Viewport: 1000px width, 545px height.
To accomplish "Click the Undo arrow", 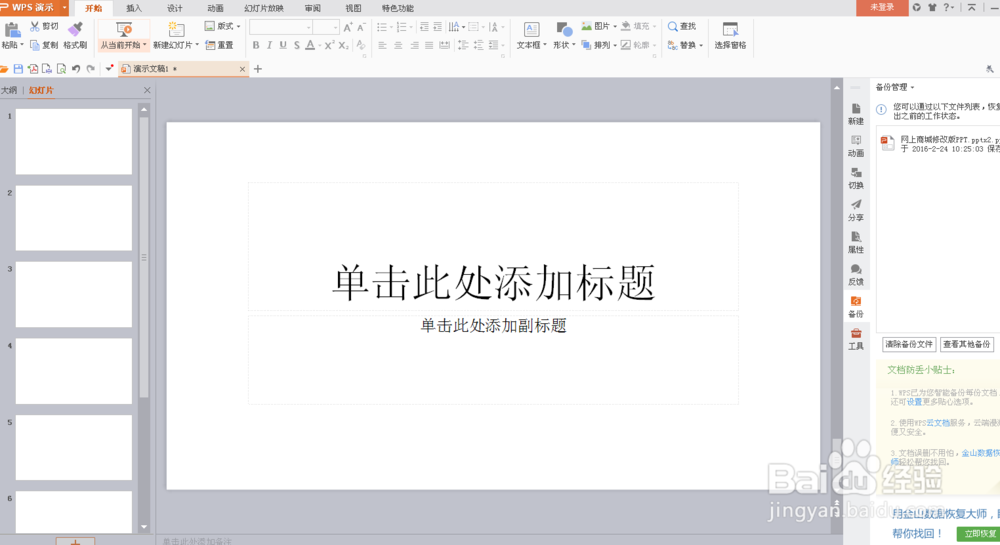I will (x=76, y=69).
